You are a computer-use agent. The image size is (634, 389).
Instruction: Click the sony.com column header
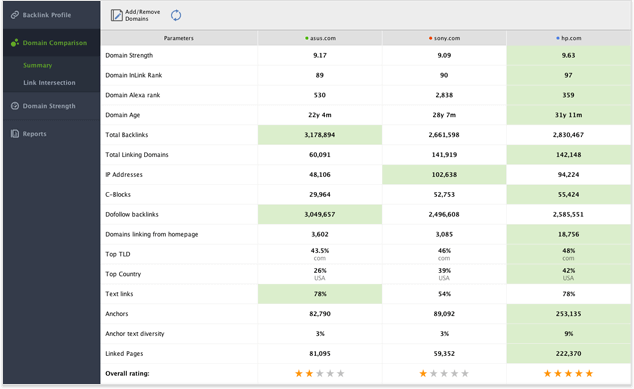coord(444,38)
